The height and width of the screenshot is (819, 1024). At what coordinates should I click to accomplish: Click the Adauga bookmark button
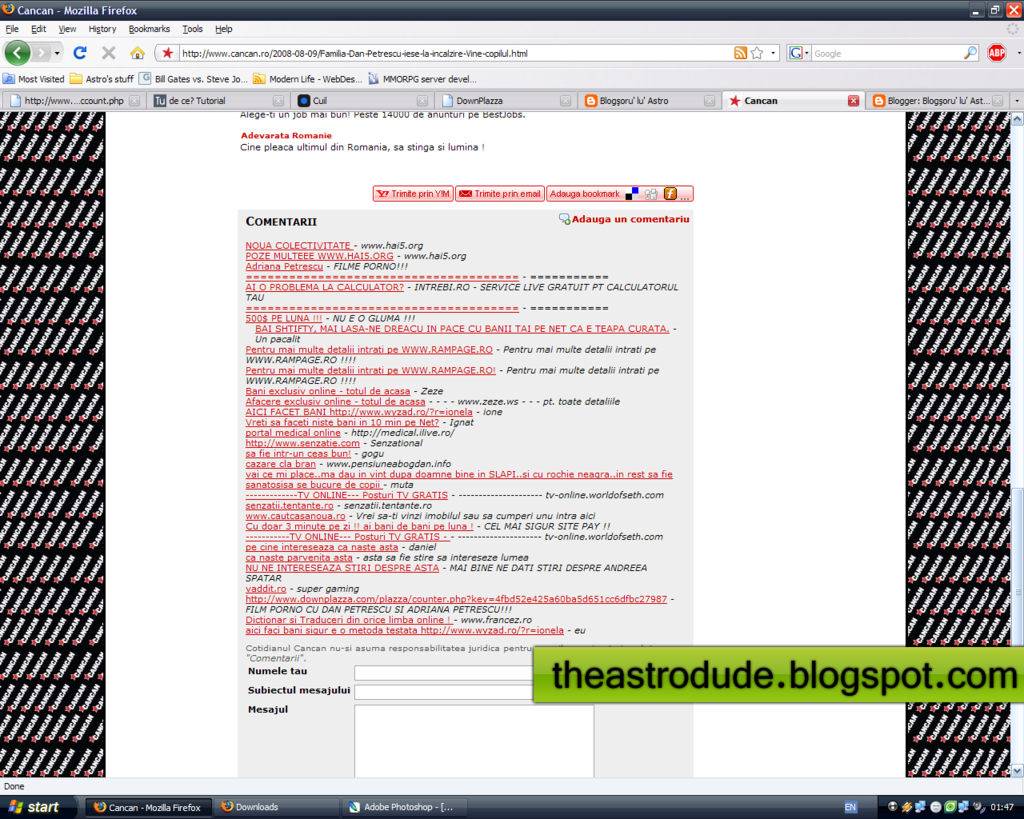coord(584,193)
